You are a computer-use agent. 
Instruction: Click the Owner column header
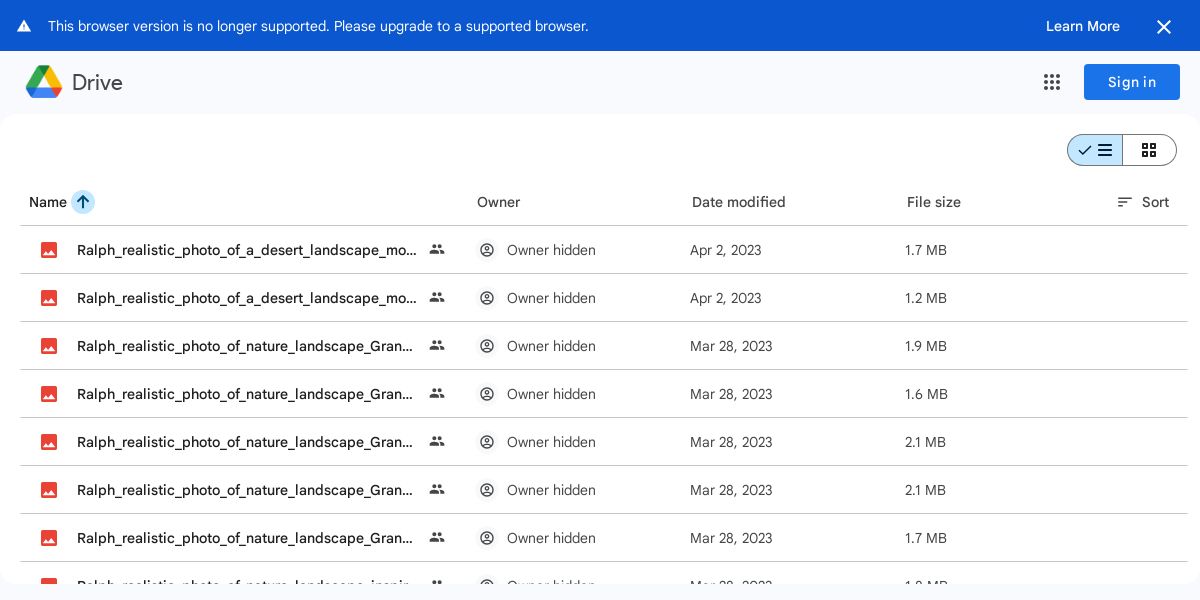(499, 202)
